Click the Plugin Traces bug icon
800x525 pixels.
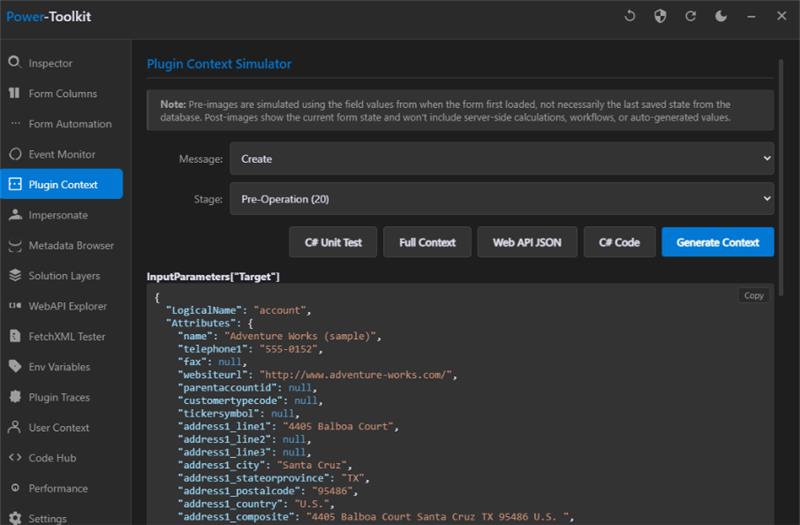coord(14,397)
